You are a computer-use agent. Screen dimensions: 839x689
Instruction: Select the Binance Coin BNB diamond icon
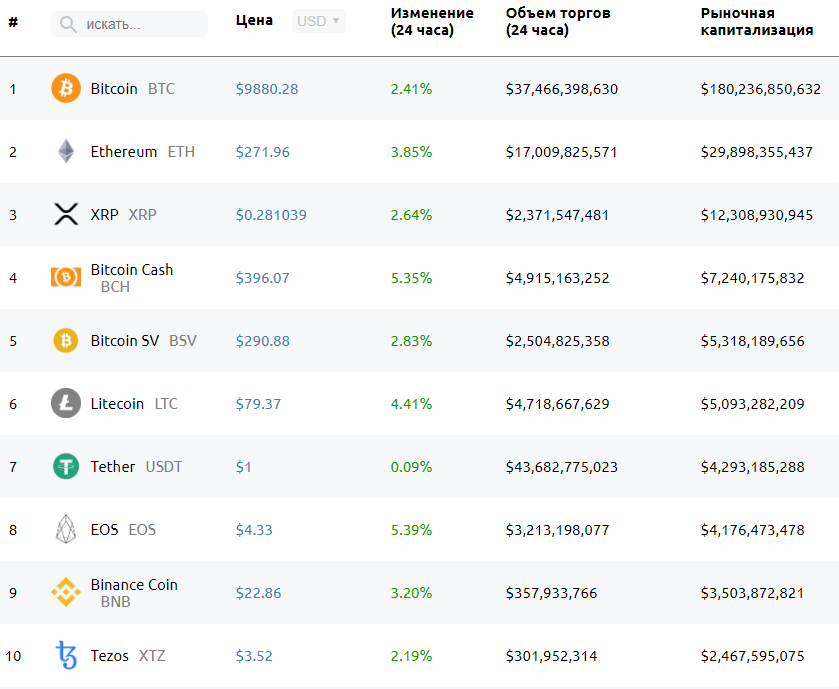pos(66,592)
